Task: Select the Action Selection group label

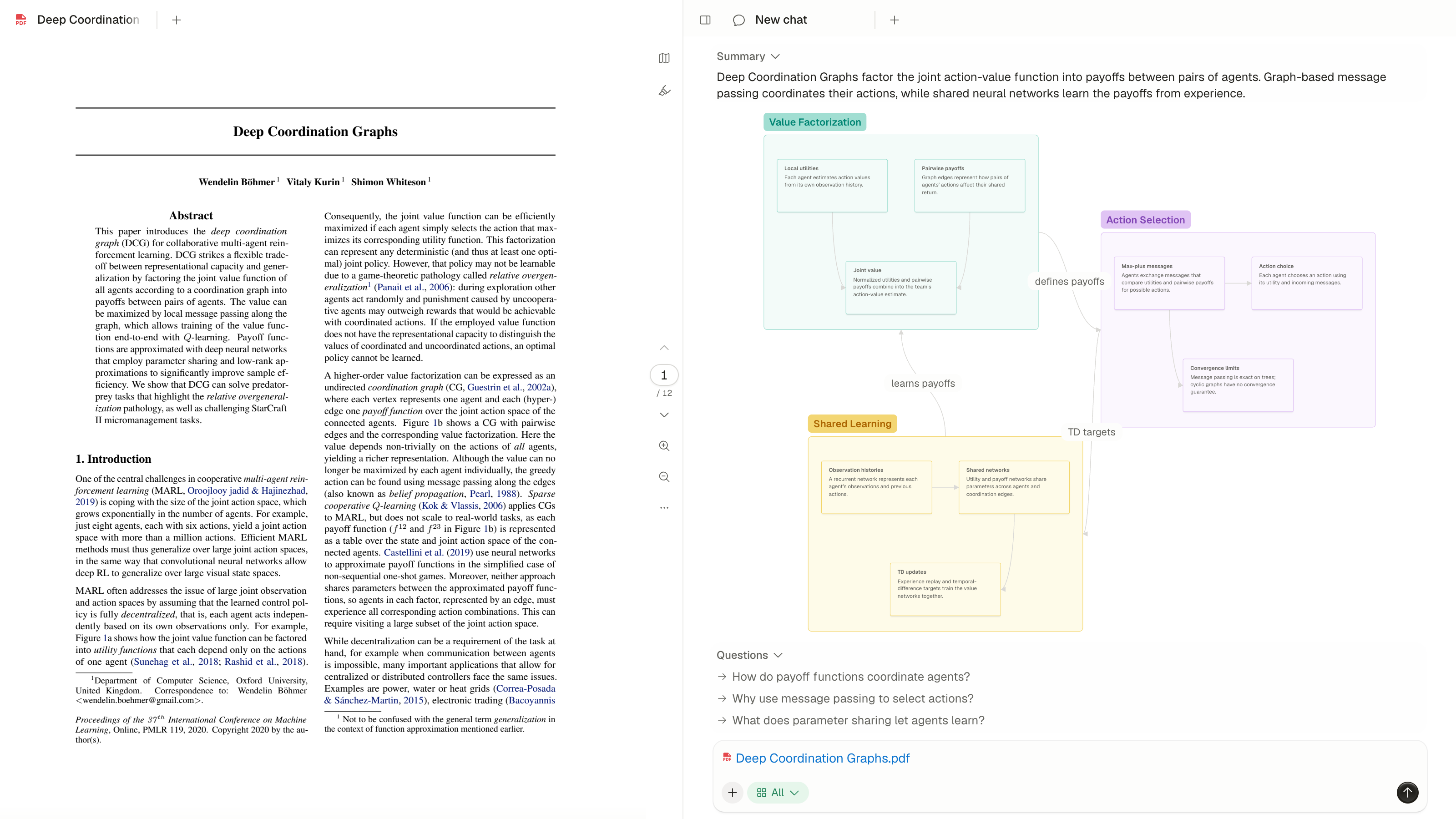Action: coord(1145,220)
